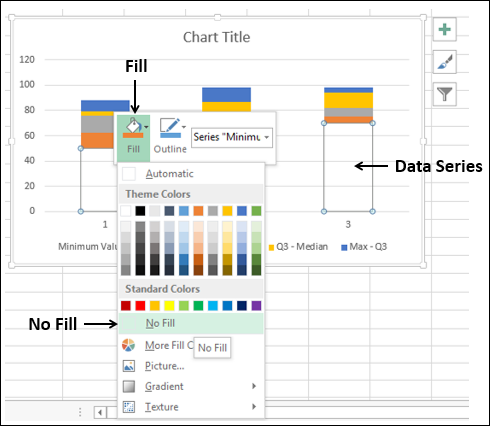
Task: Pick the orange theme color swatch
Action: point(198,211)
